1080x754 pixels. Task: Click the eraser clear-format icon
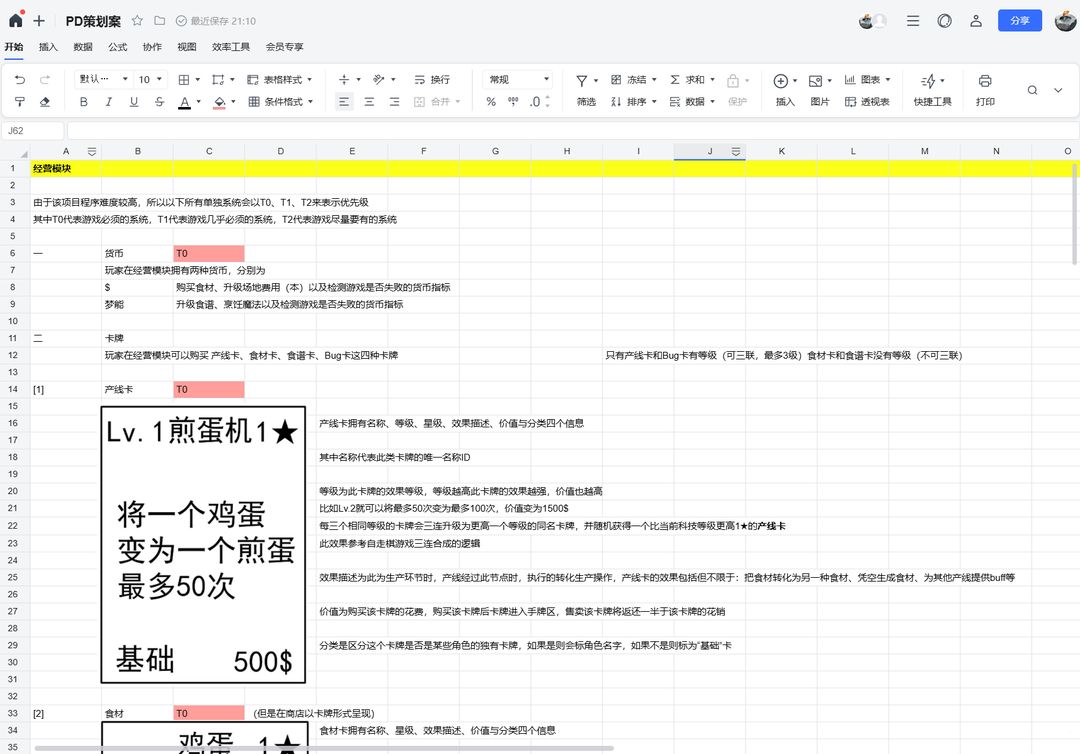point(45,102)
